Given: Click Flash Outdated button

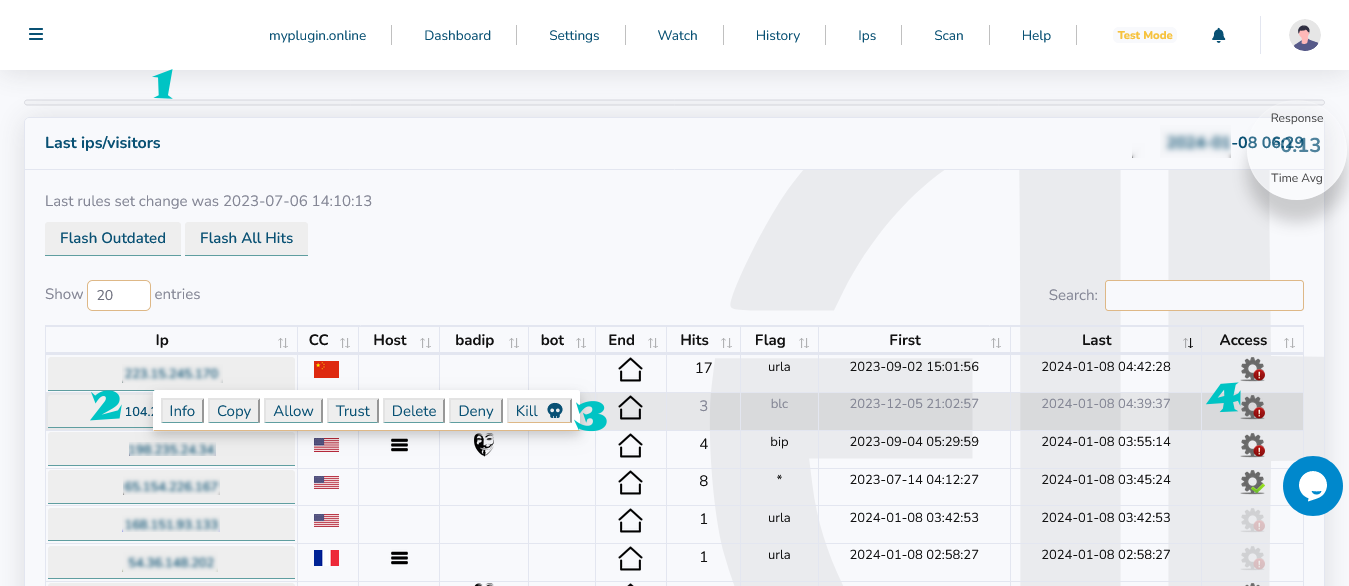Looking at the screenshot, I should (113, 238).
